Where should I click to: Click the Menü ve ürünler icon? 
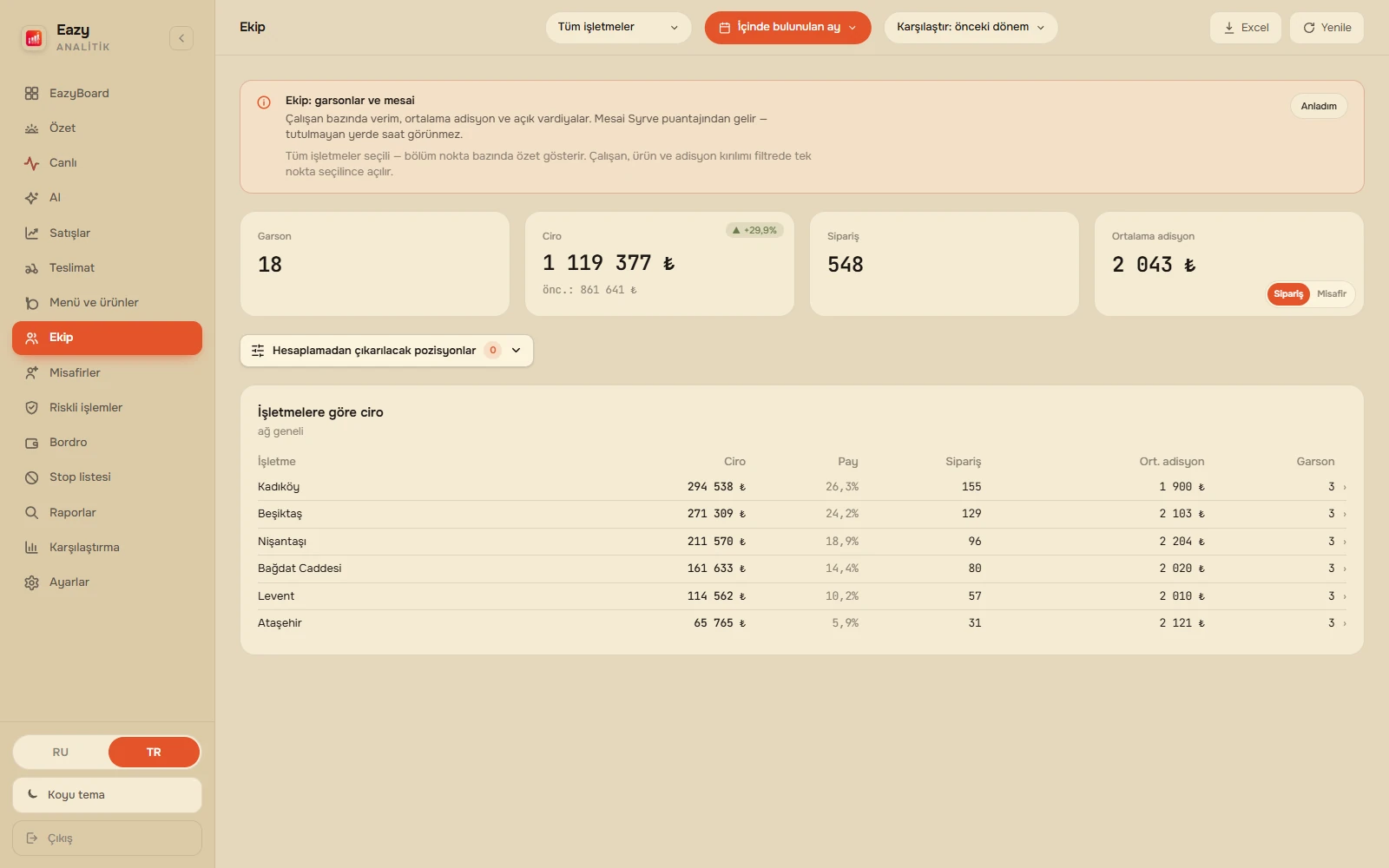pos(32,303)
